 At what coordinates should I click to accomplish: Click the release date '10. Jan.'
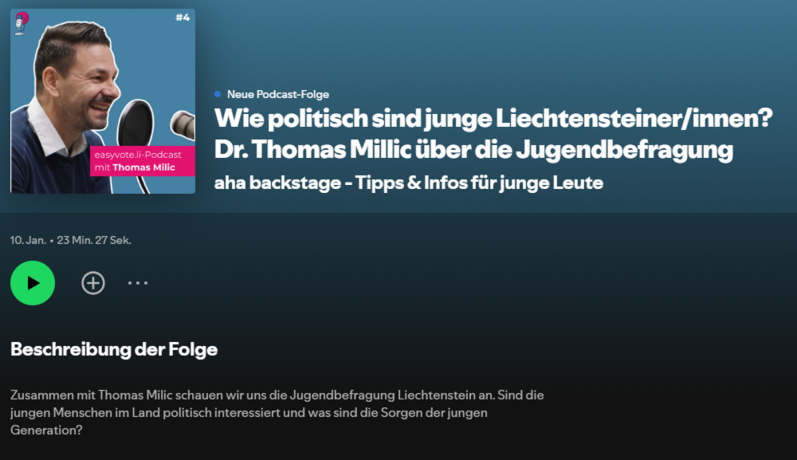(x=27, y=240)
